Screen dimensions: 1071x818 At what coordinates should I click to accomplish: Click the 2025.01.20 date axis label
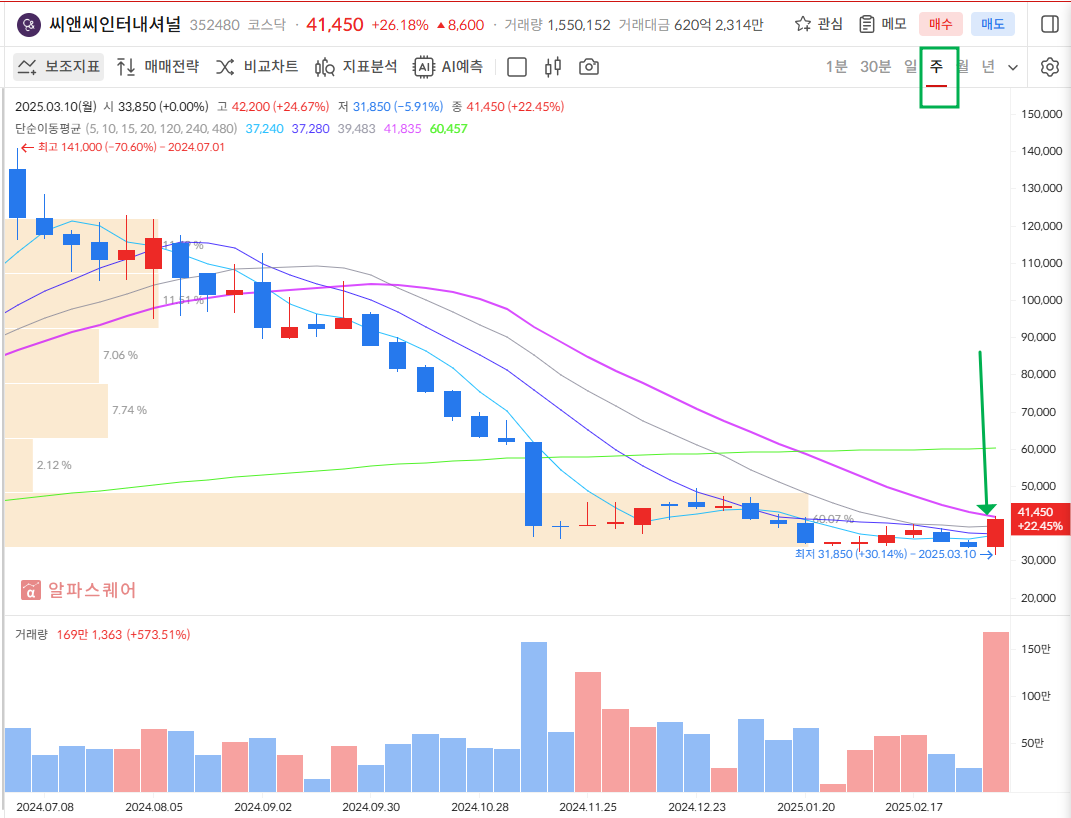[806, 806]
